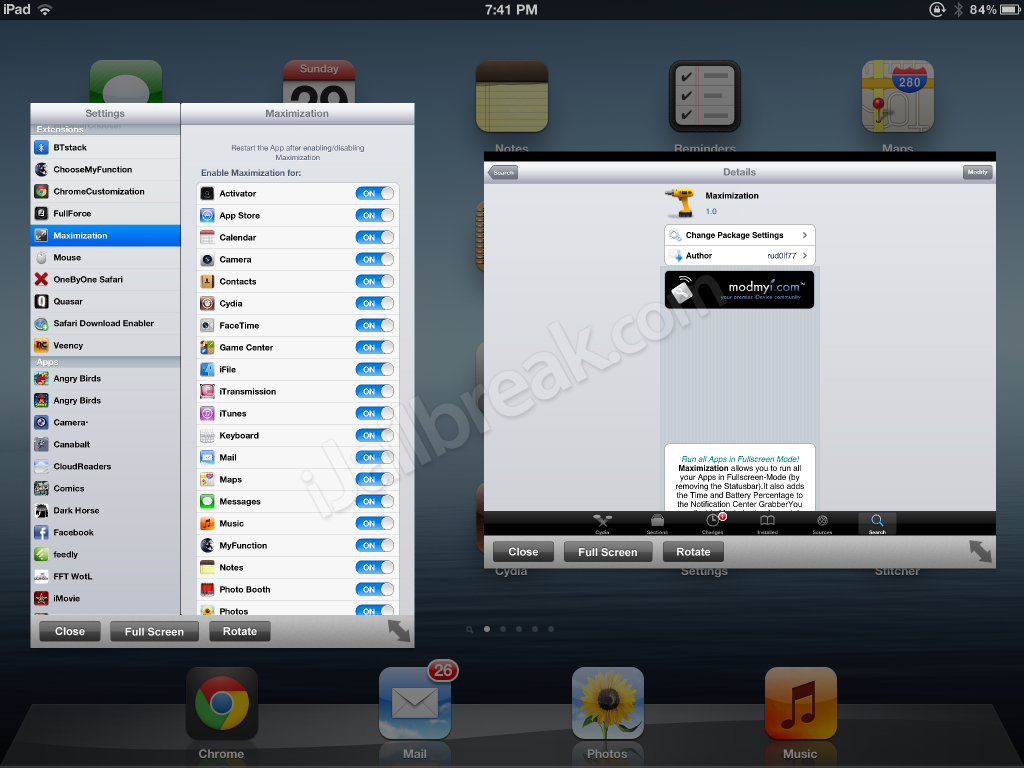1024x768 pixels.
Task: Expand Change Package Settings row
Action: (x=739, y=235)
